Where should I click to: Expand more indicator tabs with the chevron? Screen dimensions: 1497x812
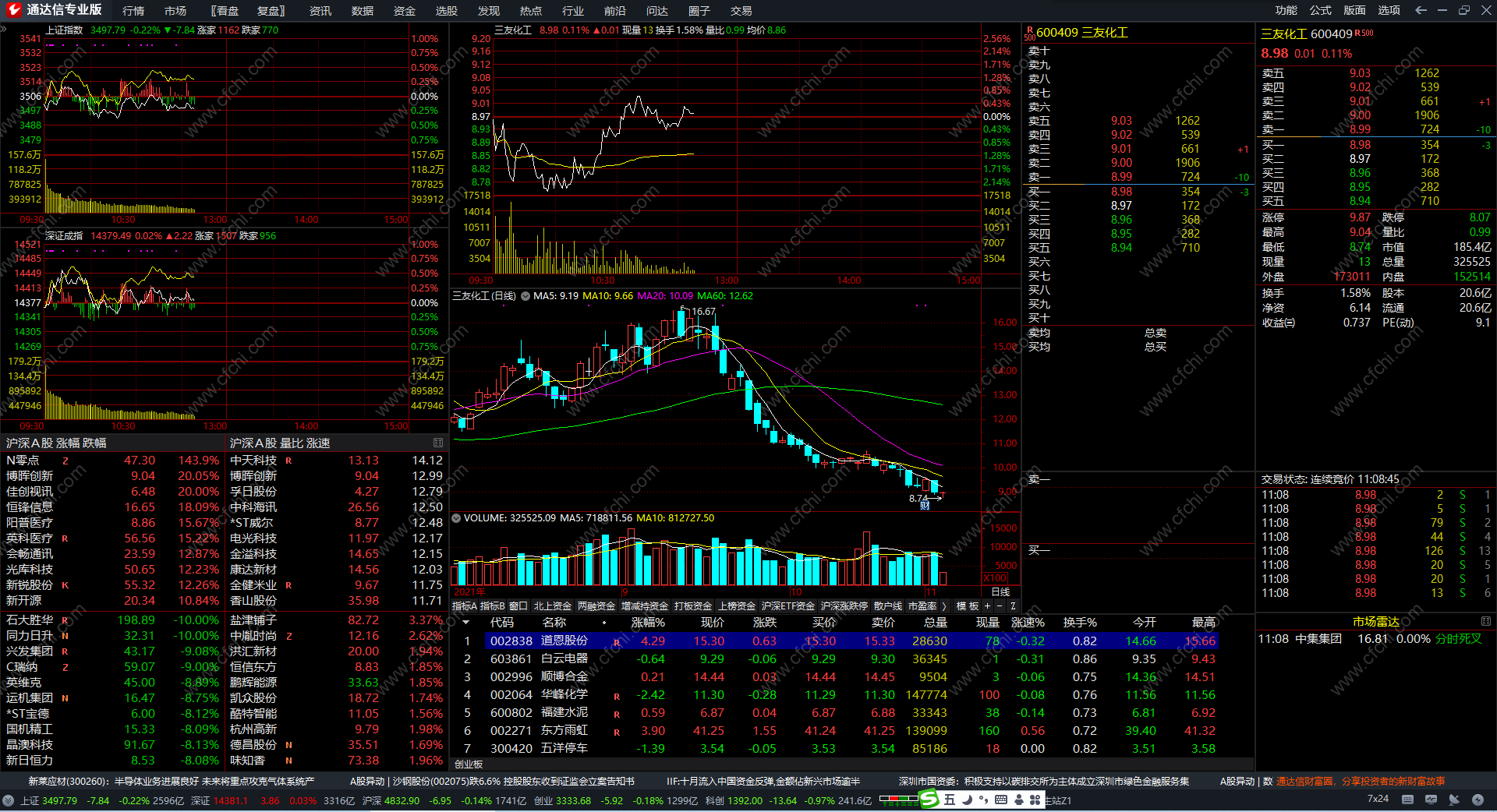pos(944,606)
